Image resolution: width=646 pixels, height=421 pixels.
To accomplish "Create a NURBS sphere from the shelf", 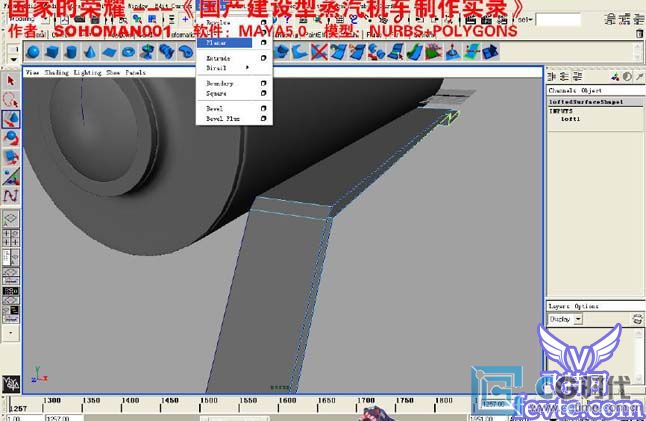I will click(33, 52).
